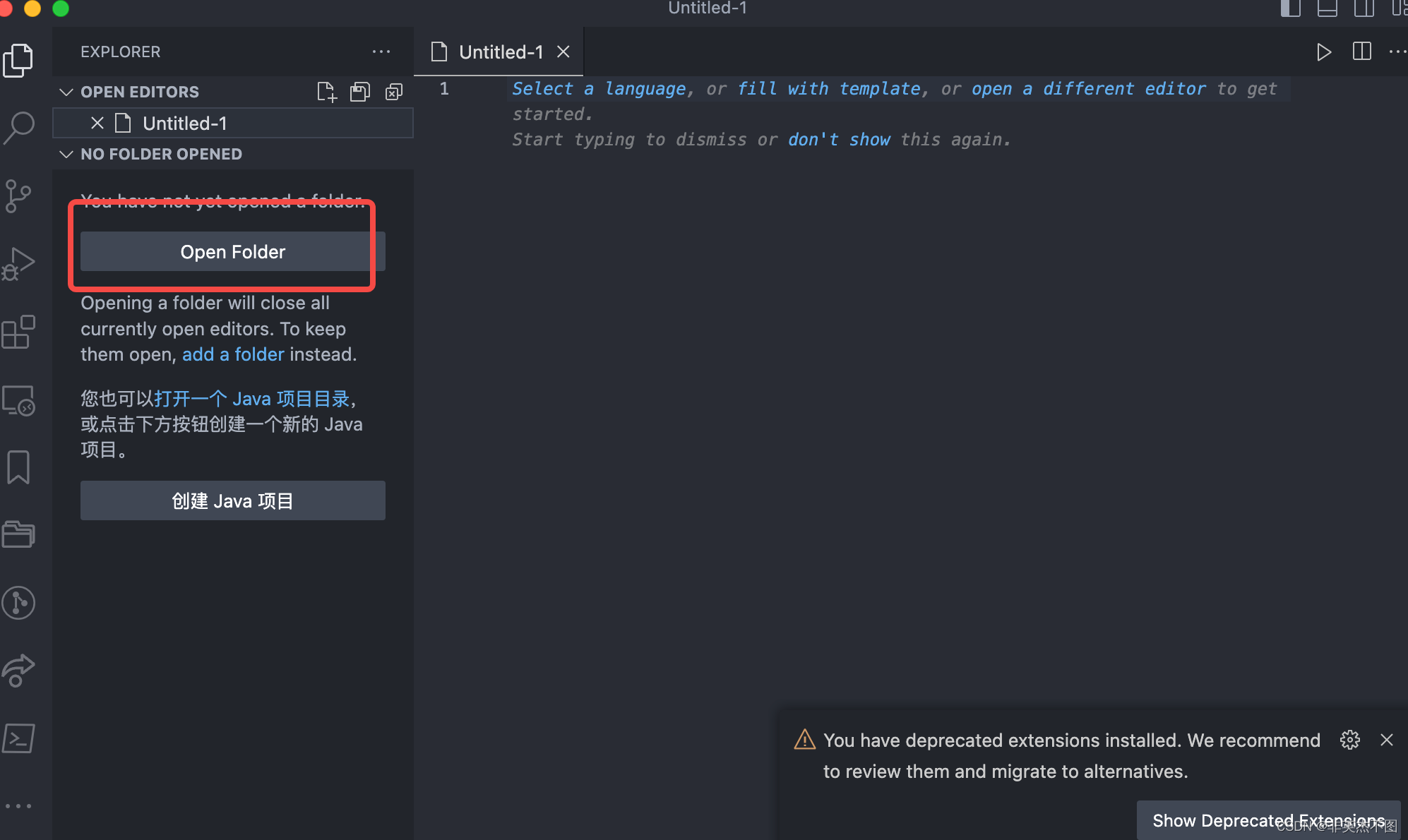Click the Run file play icon
The width and height of the screenshot is (1408, 840).
click(1324, 52)
